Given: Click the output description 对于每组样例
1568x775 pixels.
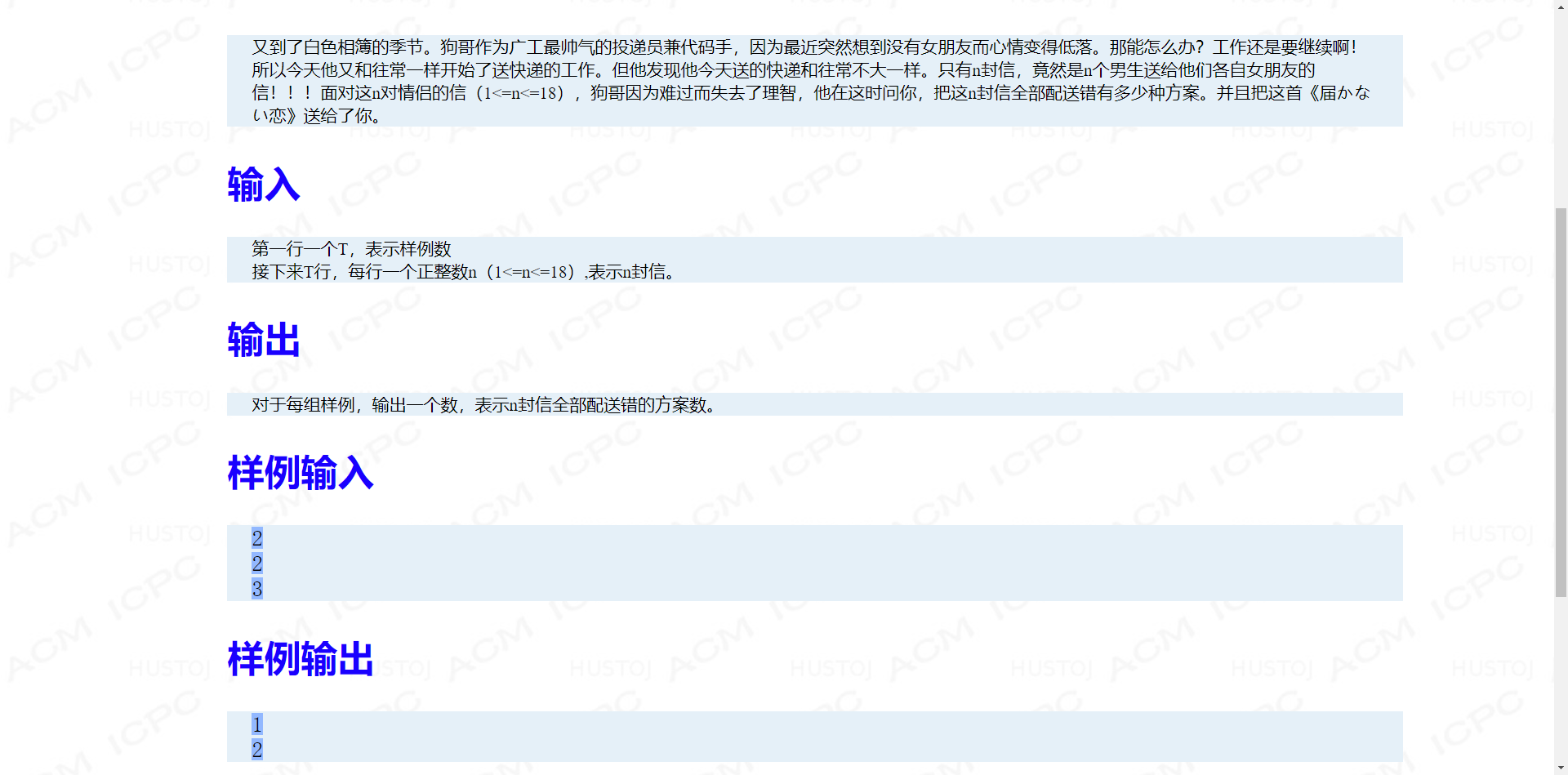Looking at the screenshot, I should tap(484, 404).
